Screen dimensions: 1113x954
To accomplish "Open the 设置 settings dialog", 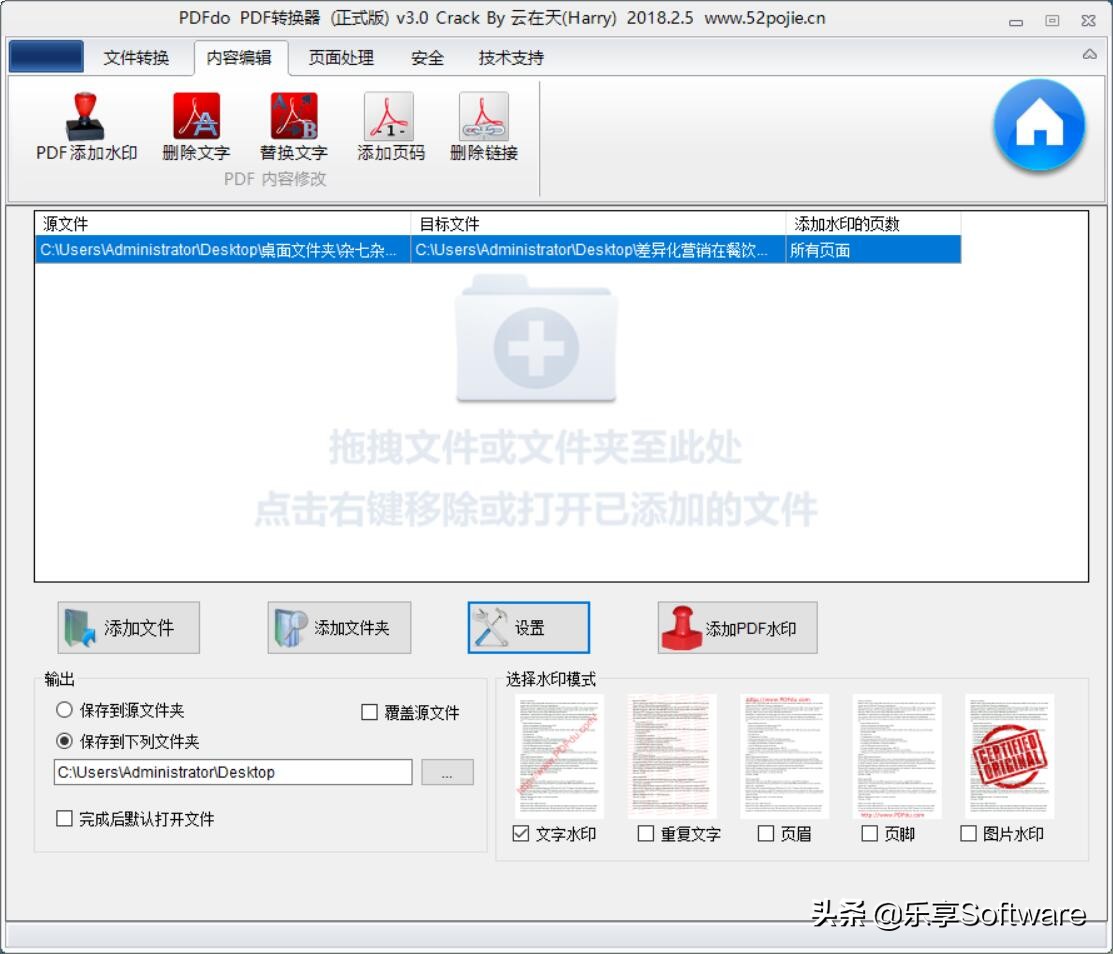I will [527, 627].
